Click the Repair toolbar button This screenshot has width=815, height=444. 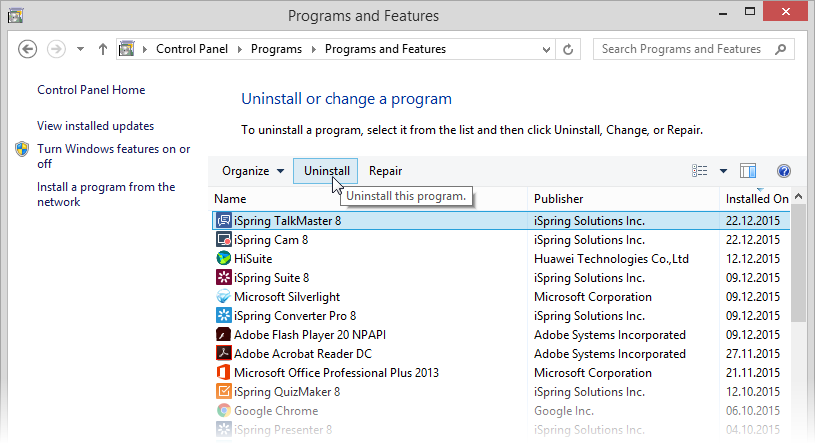click(x=385, y=171)
